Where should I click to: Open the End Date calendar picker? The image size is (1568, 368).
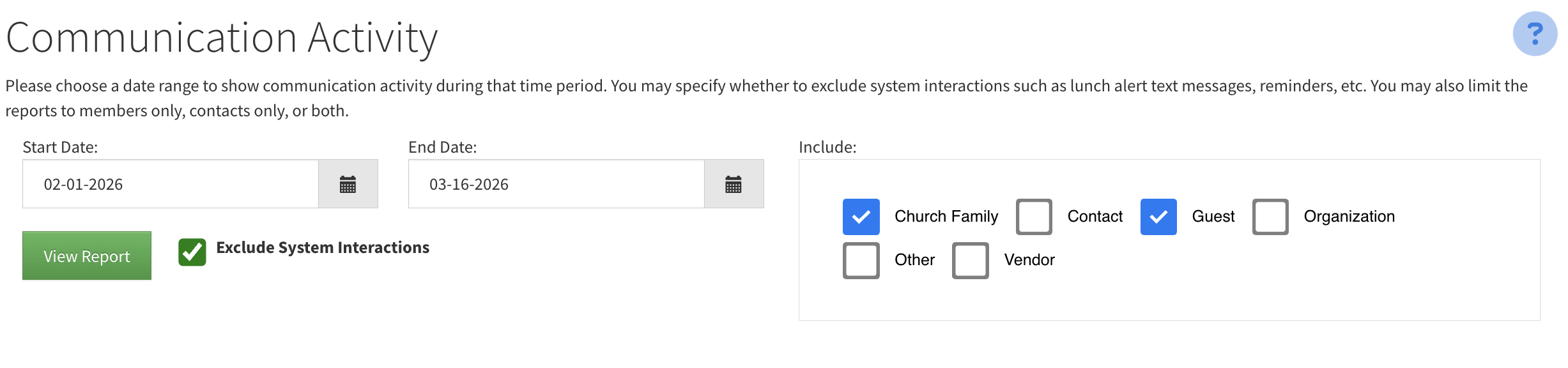(734, 185)
